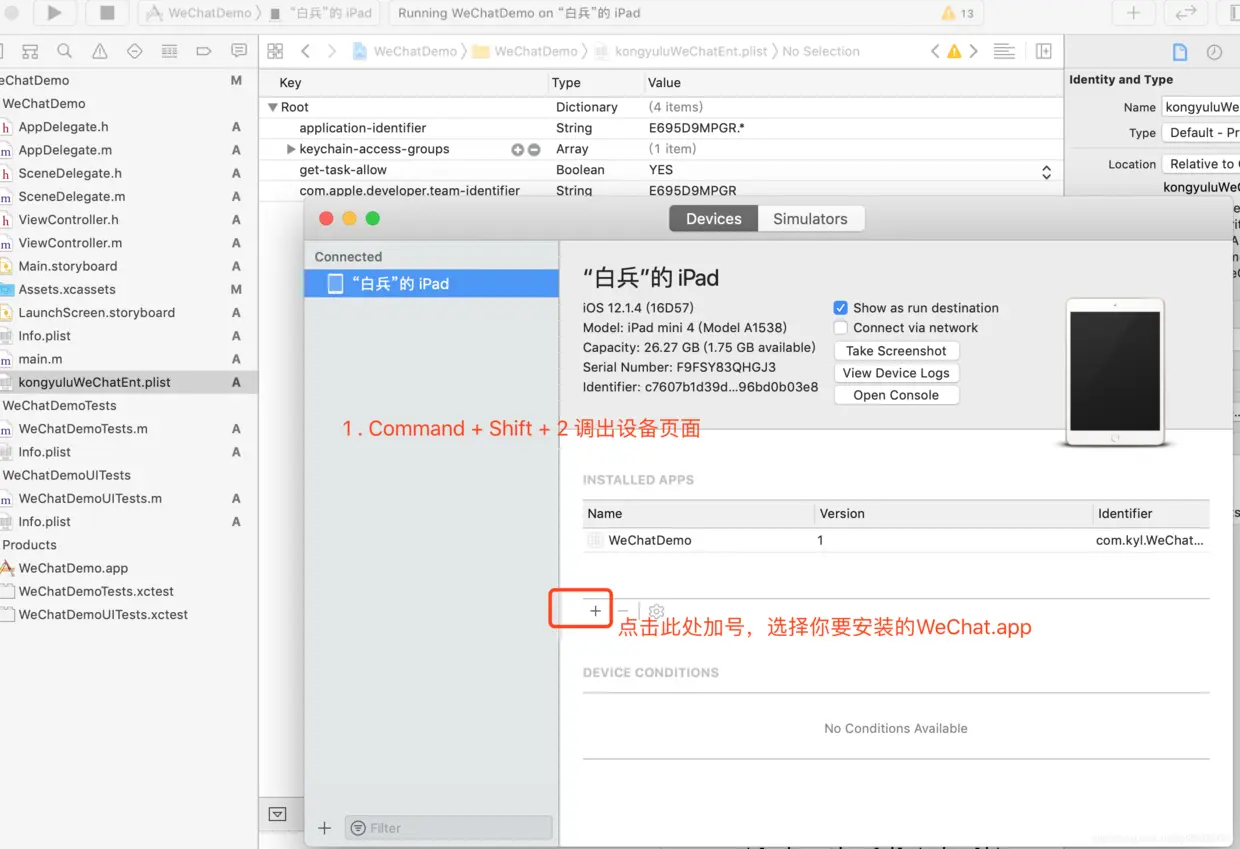The image size is (1240, 849).
Task: Uncheck Show as run destination
Action: pos(840,307)
